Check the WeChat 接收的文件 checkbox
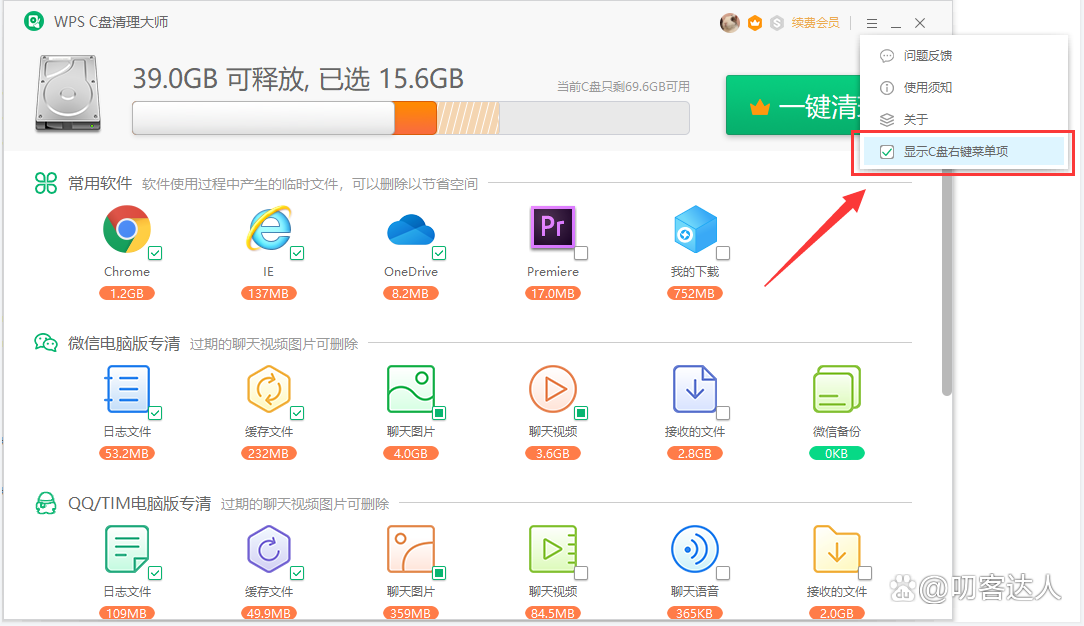This screenshot has height=626, width=1084. [723, 413]
